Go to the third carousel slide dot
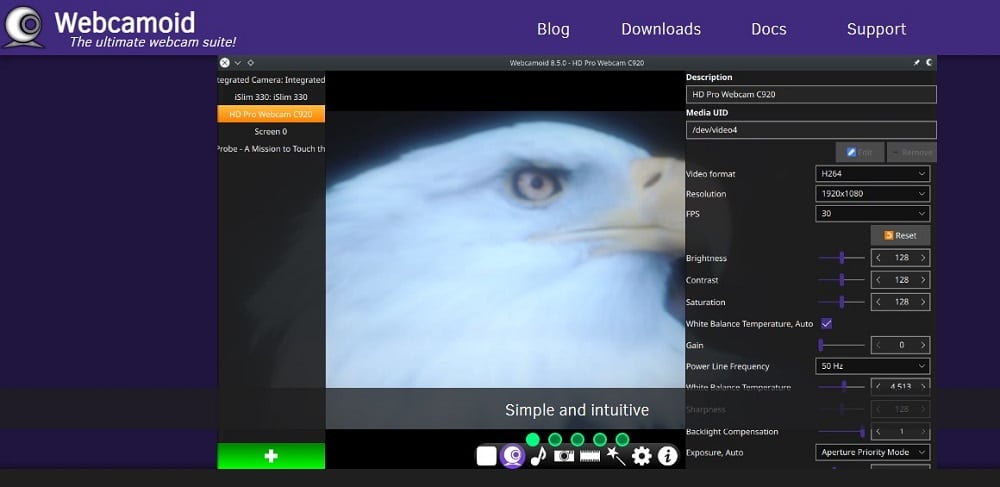The height and width of the screenshot is (487, 1000). (578, 439)
